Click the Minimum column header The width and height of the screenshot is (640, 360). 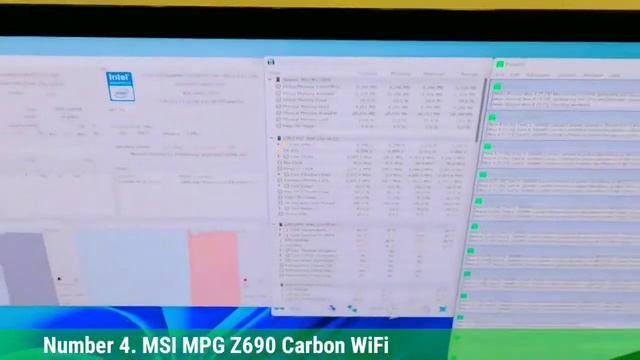coord(401,74)
